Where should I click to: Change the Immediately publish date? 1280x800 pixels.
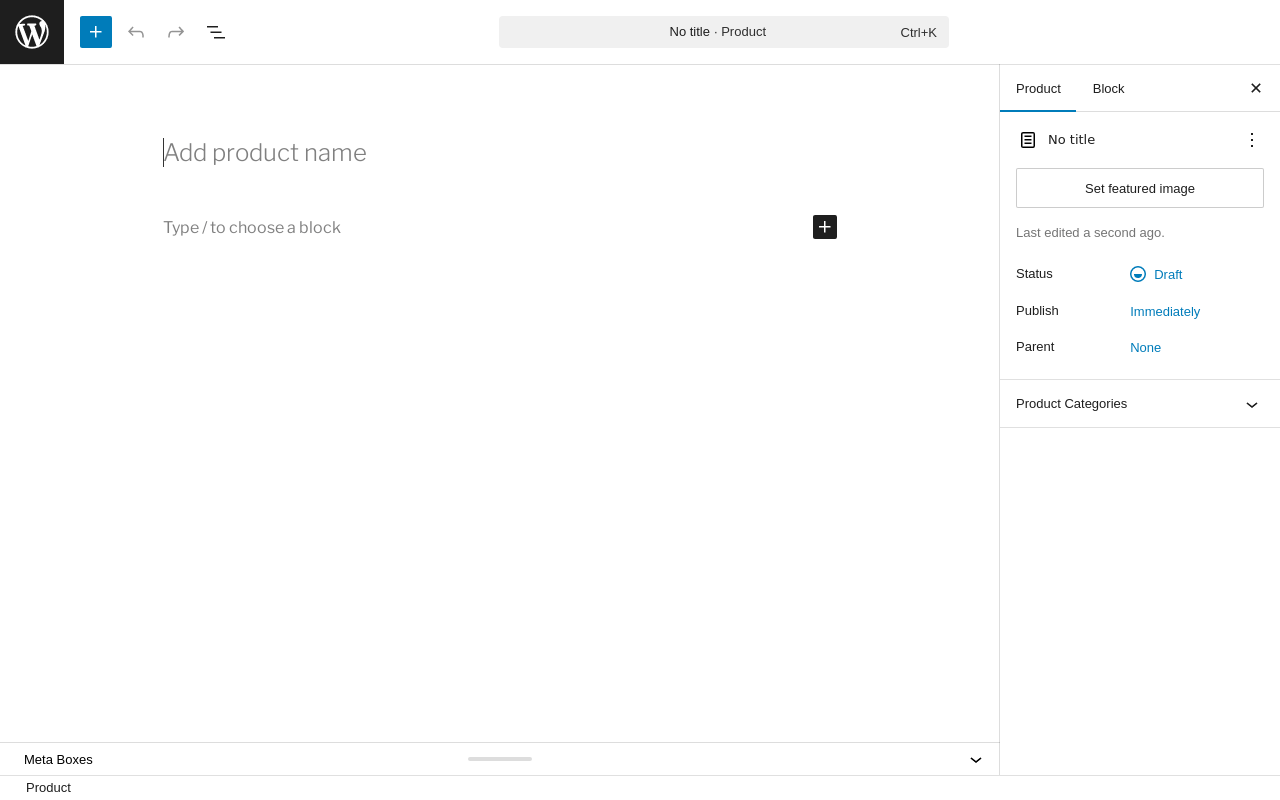click(1165, 311)
